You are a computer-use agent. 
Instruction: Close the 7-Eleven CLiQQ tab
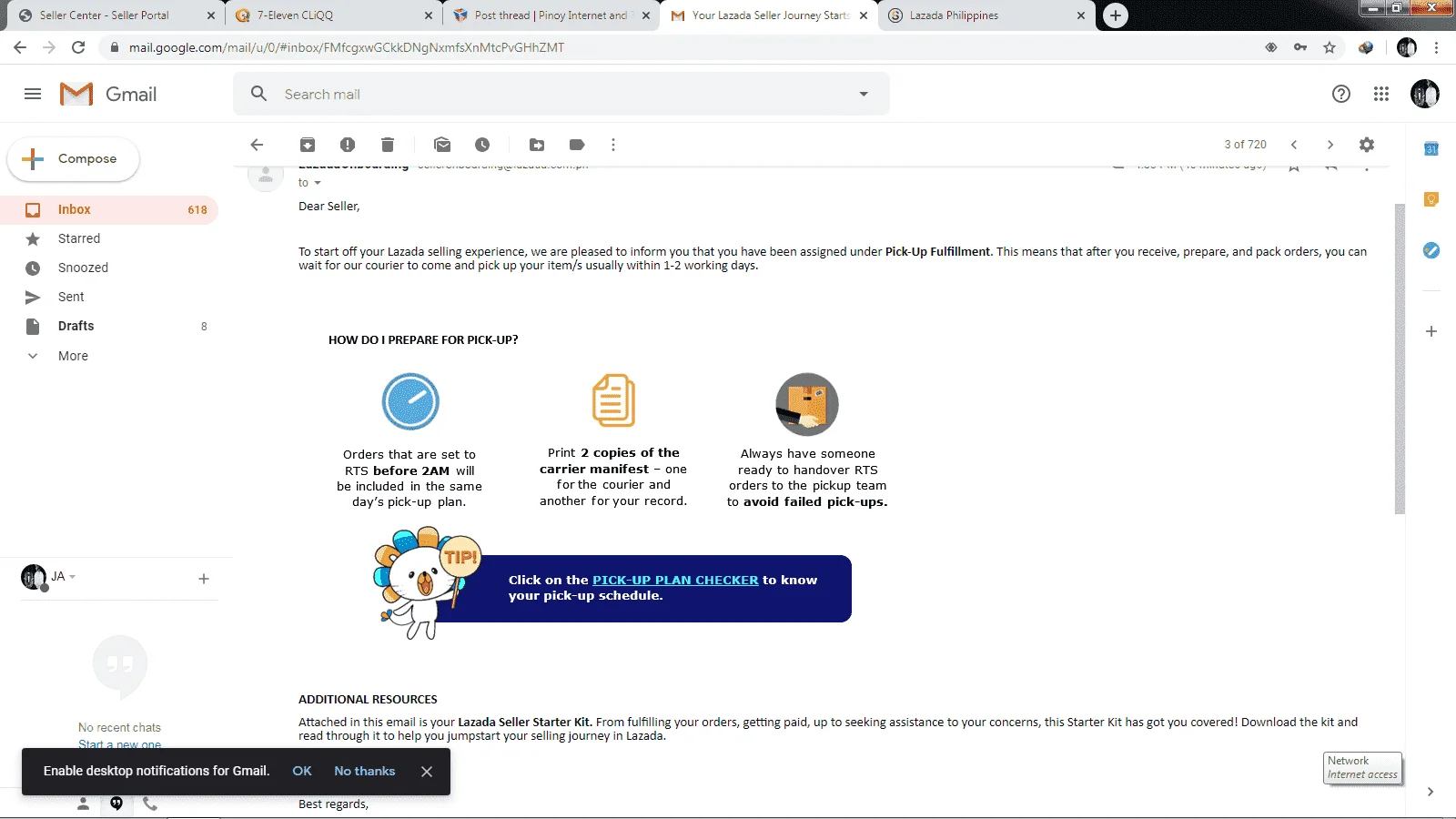[x=429, y=15]
